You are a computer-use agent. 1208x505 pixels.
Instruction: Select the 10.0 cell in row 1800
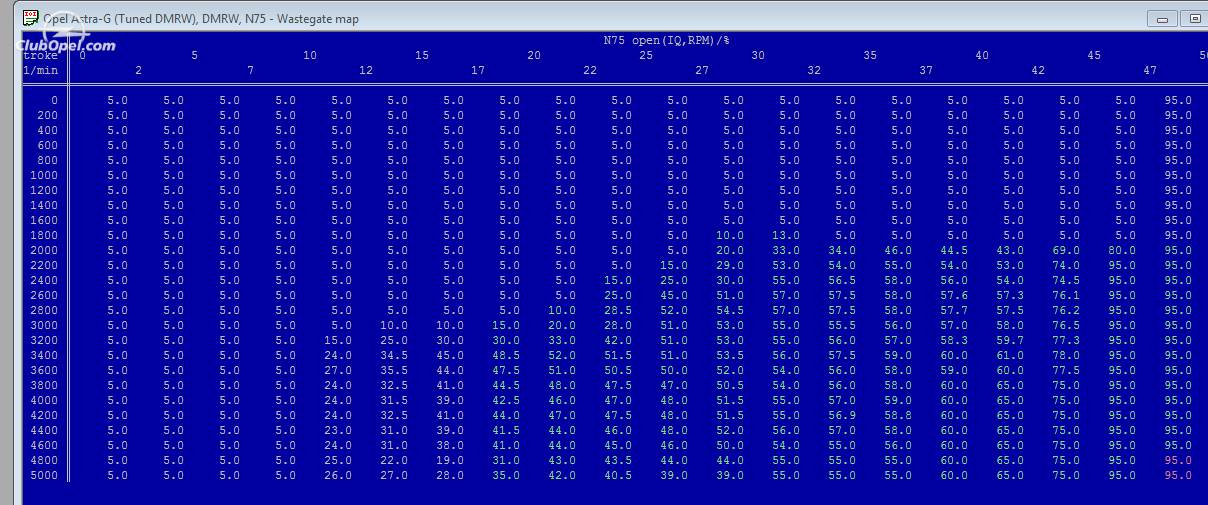730,236
